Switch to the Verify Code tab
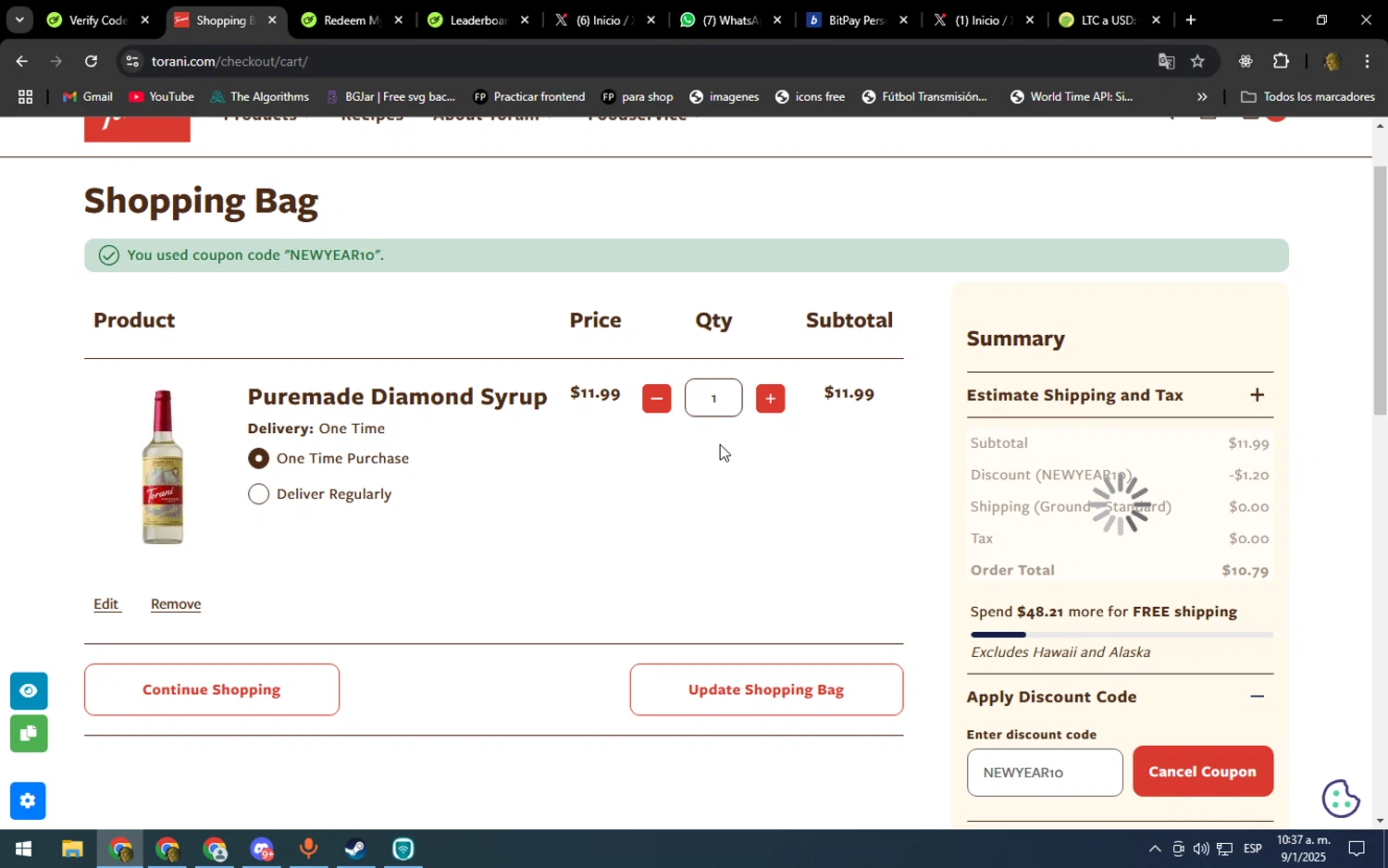The height and width of the screenshot is (868, 1388). (98, 19)
